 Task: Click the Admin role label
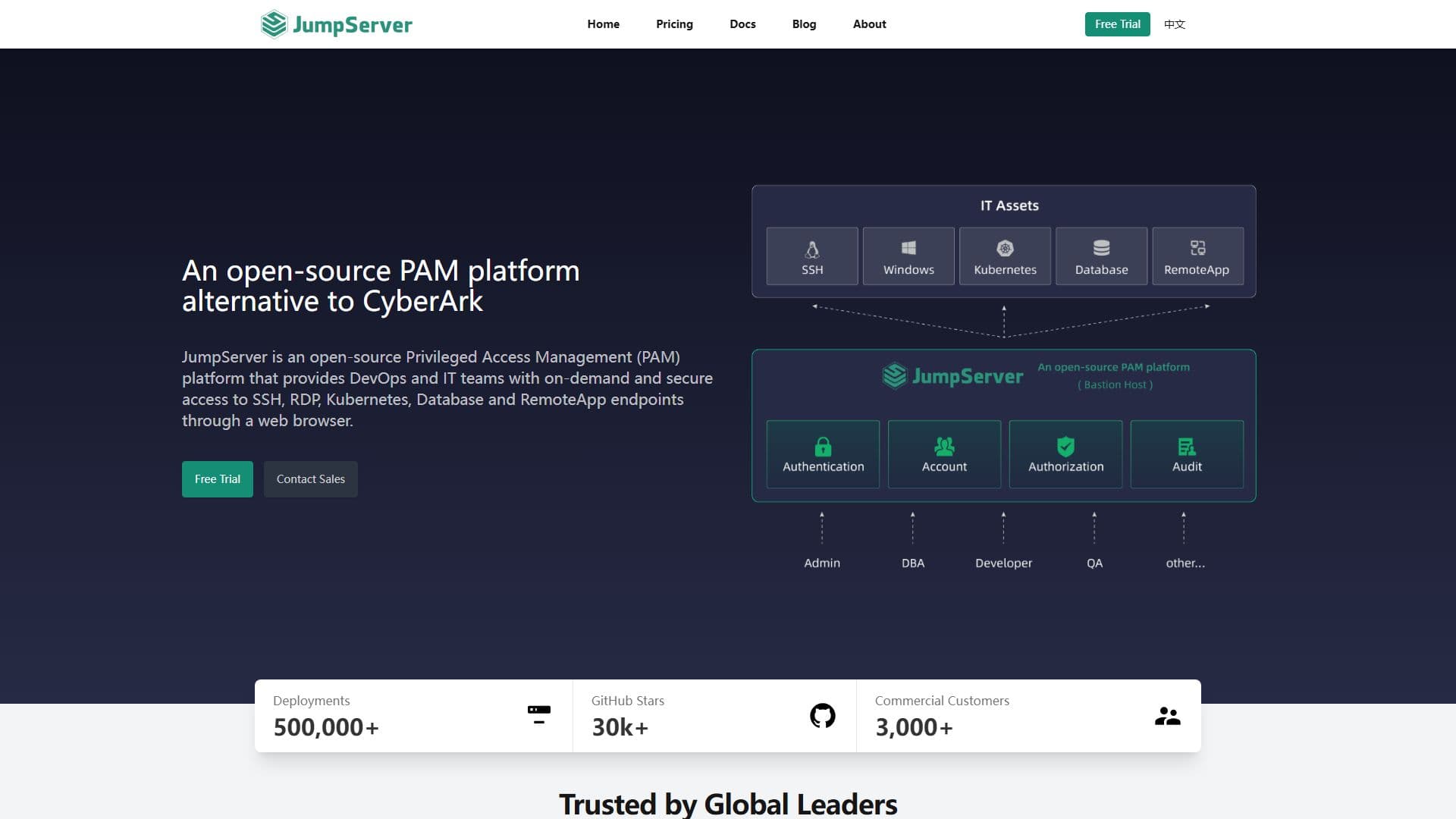point(822,563)
